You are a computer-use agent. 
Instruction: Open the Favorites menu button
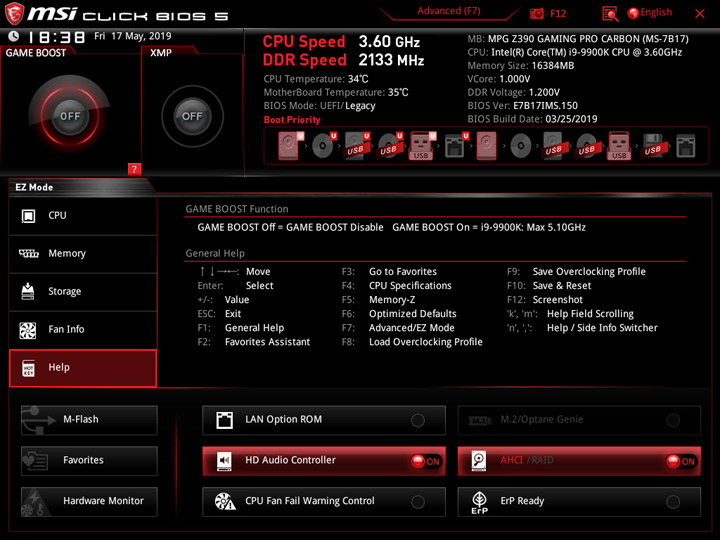click(x=89, y=461)
